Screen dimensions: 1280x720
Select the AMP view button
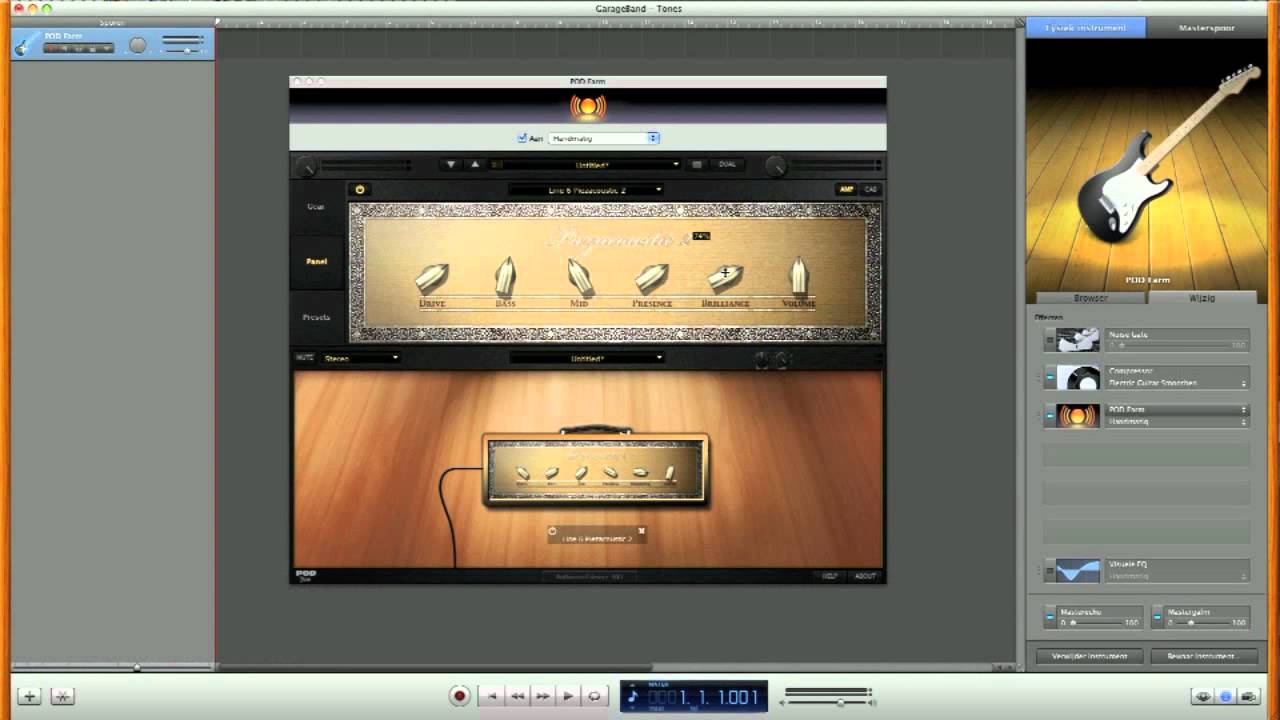click(846, 189)
